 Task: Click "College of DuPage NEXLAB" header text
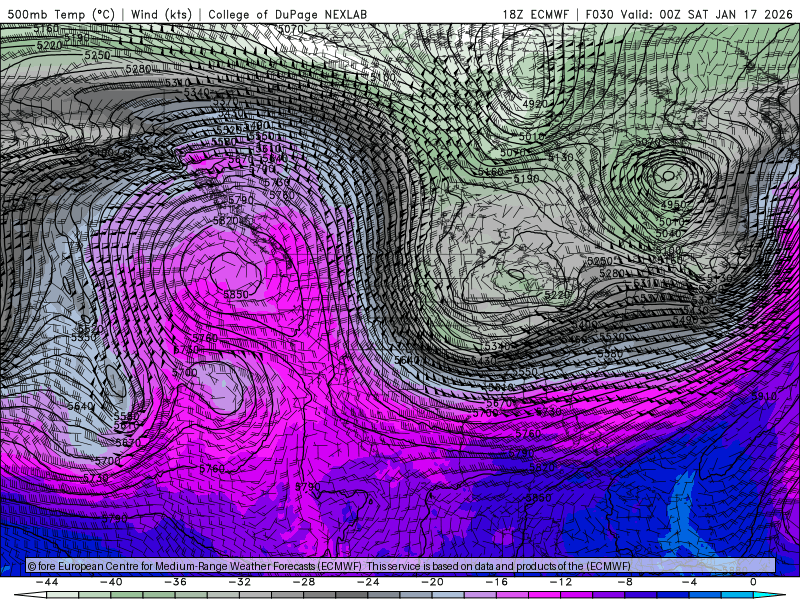(287, 14)
